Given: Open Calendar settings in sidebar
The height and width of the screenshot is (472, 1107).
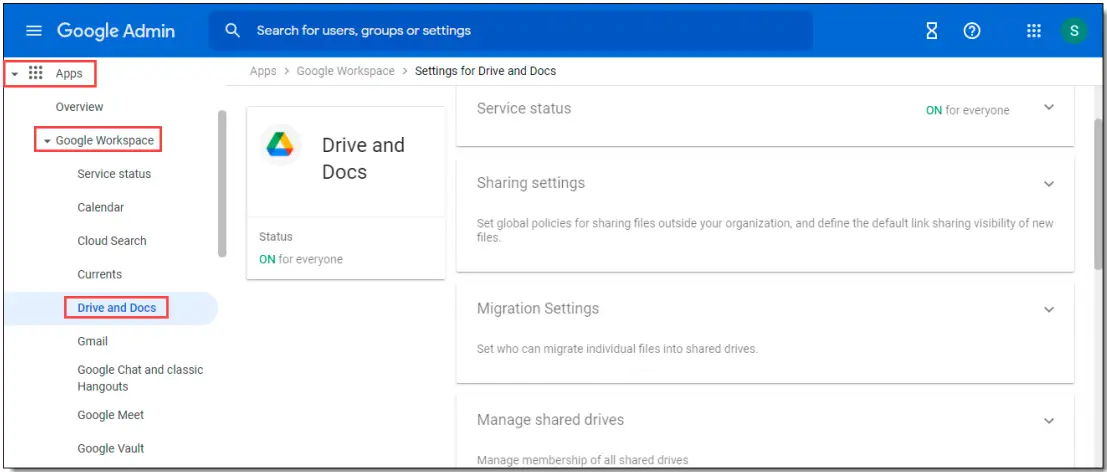Looking at the screenshot, I should click(100, 207).
